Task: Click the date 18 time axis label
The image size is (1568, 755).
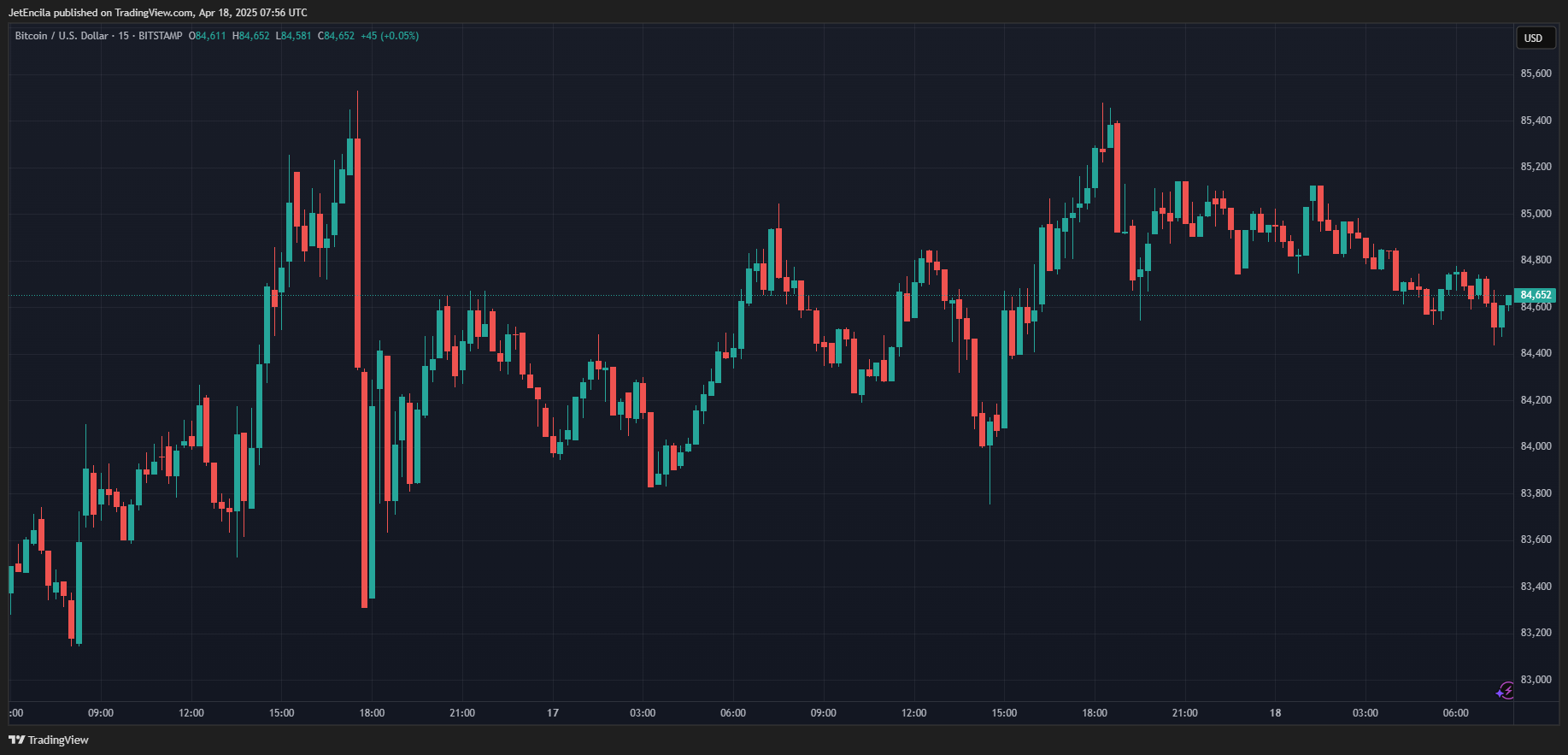Action: tap(1275, 713)
